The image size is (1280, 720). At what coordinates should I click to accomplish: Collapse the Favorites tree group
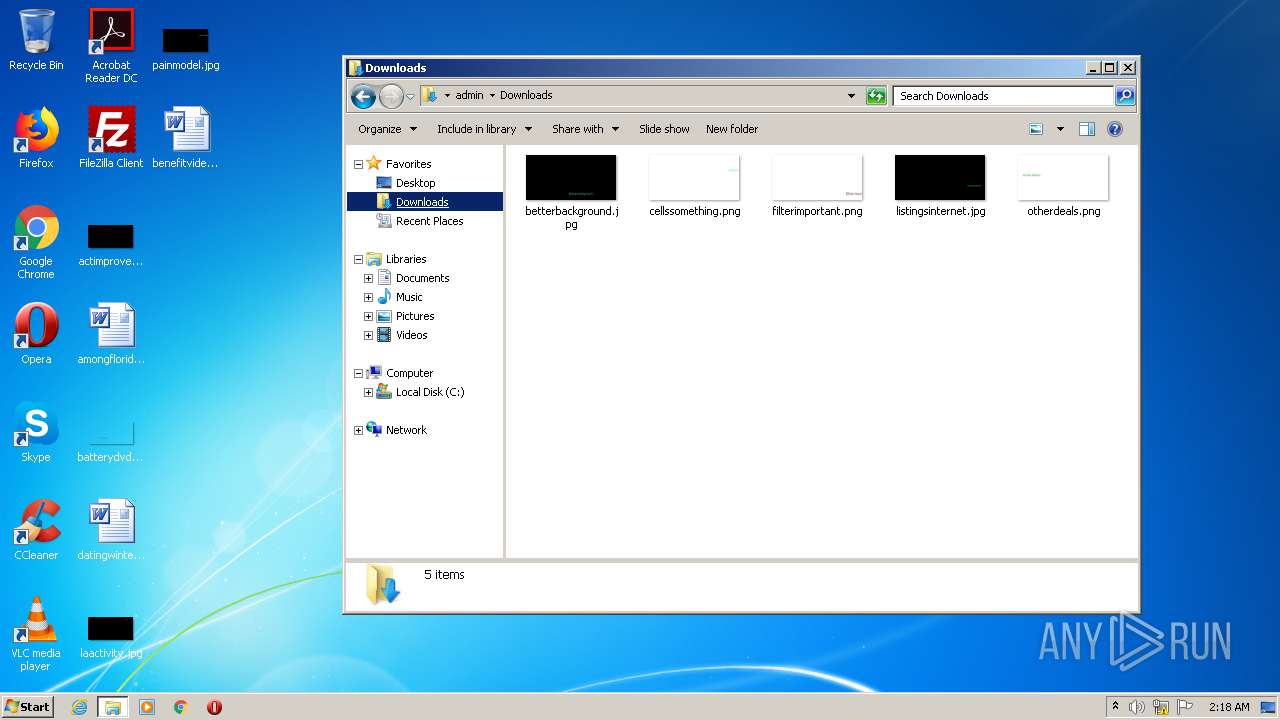[358, 164]
